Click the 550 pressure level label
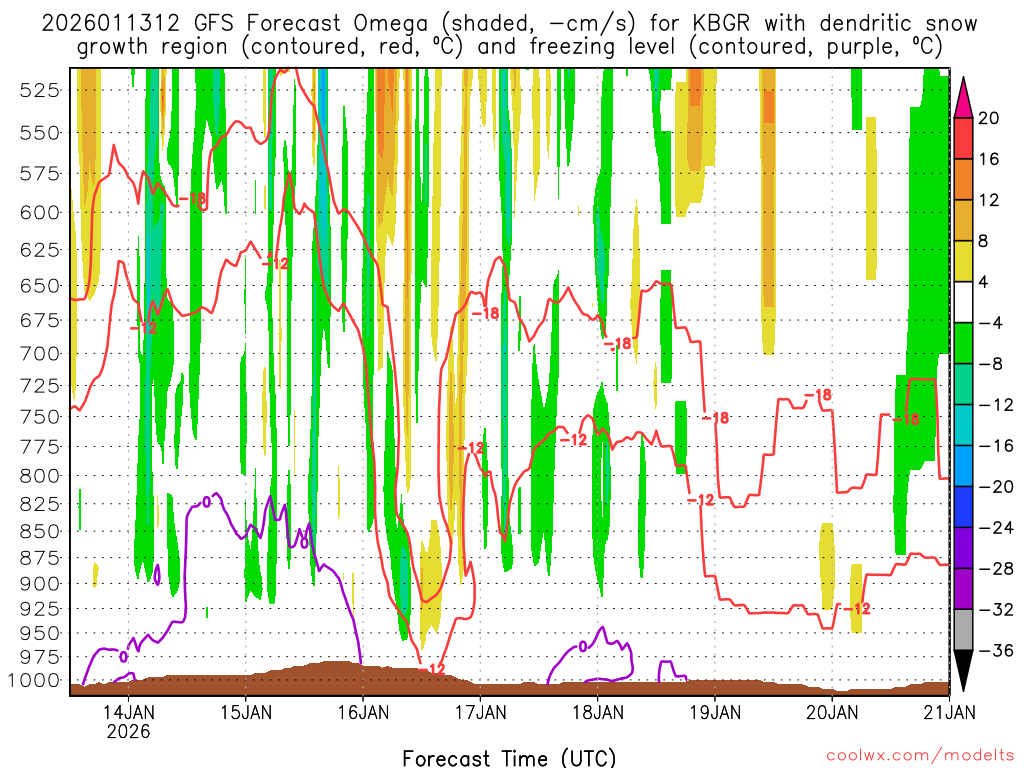 click(40, 133)
